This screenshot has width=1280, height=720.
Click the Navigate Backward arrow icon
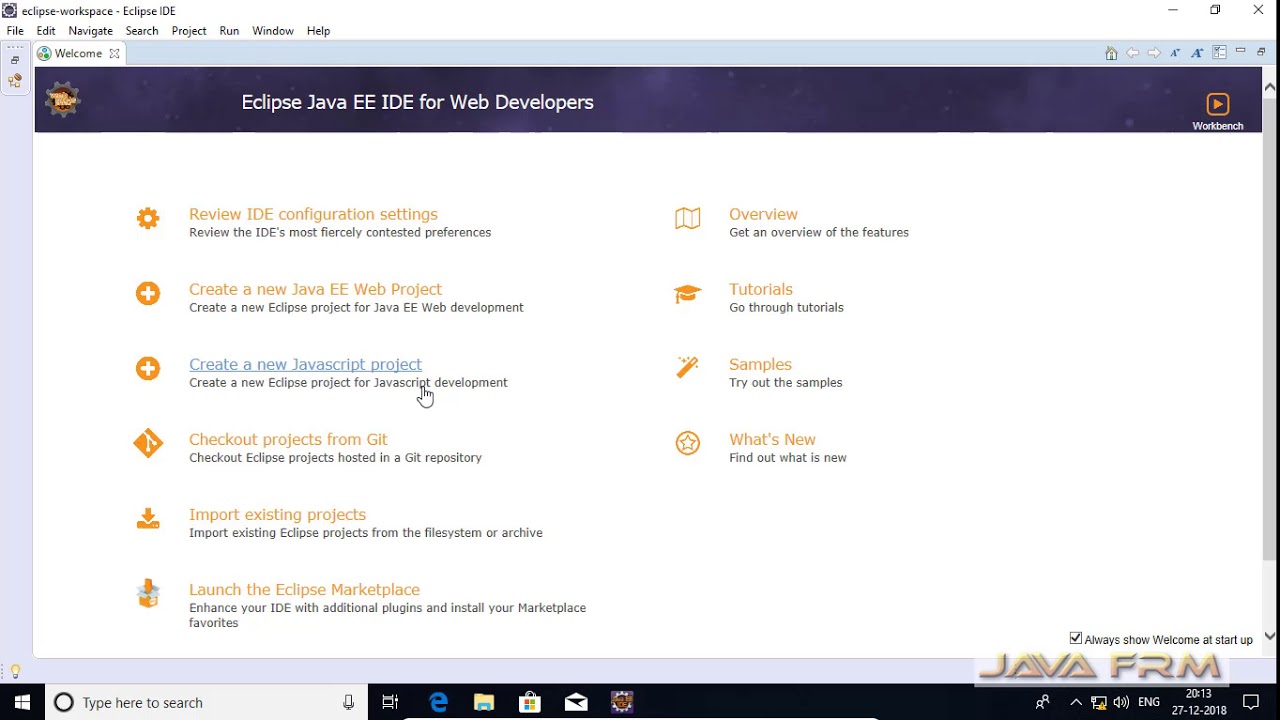click(1132, 53)
